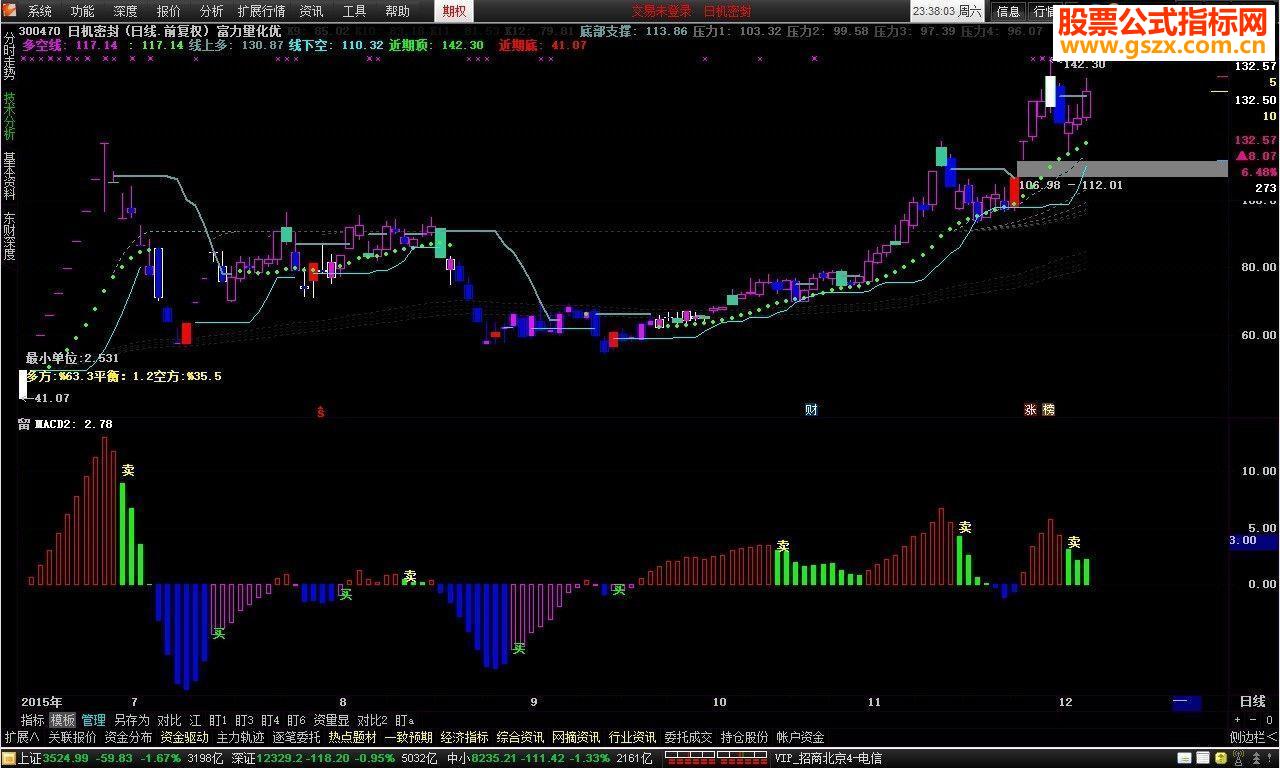Open the 深度 menu
1280x768 pixels.
pos(125,11)
